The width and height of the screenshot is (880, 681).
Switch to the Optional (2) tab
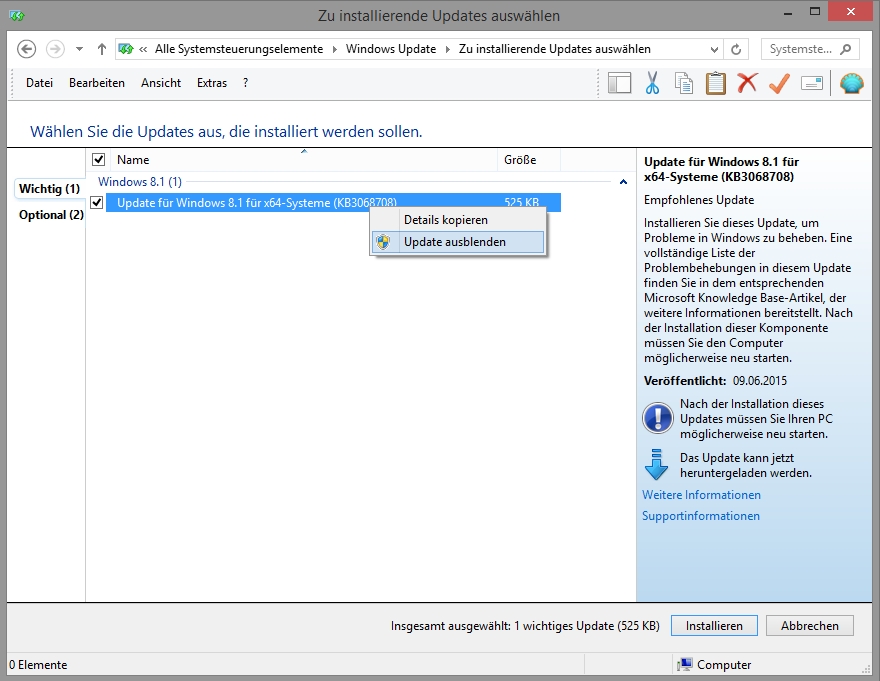pos(51,215)
